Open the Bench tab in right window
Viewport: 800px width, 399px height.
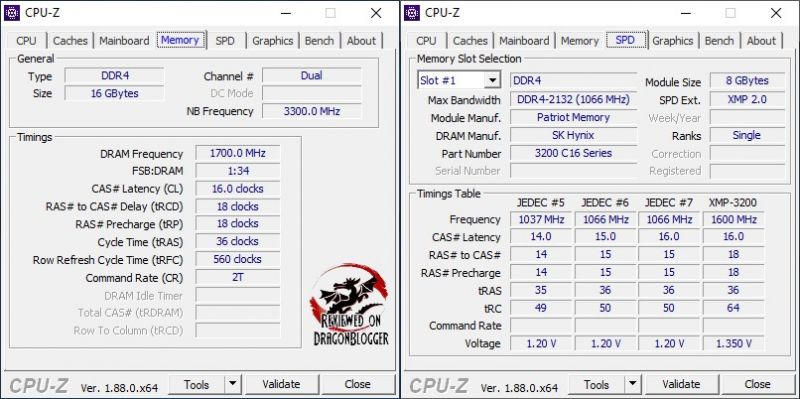[x=719, y=41]
